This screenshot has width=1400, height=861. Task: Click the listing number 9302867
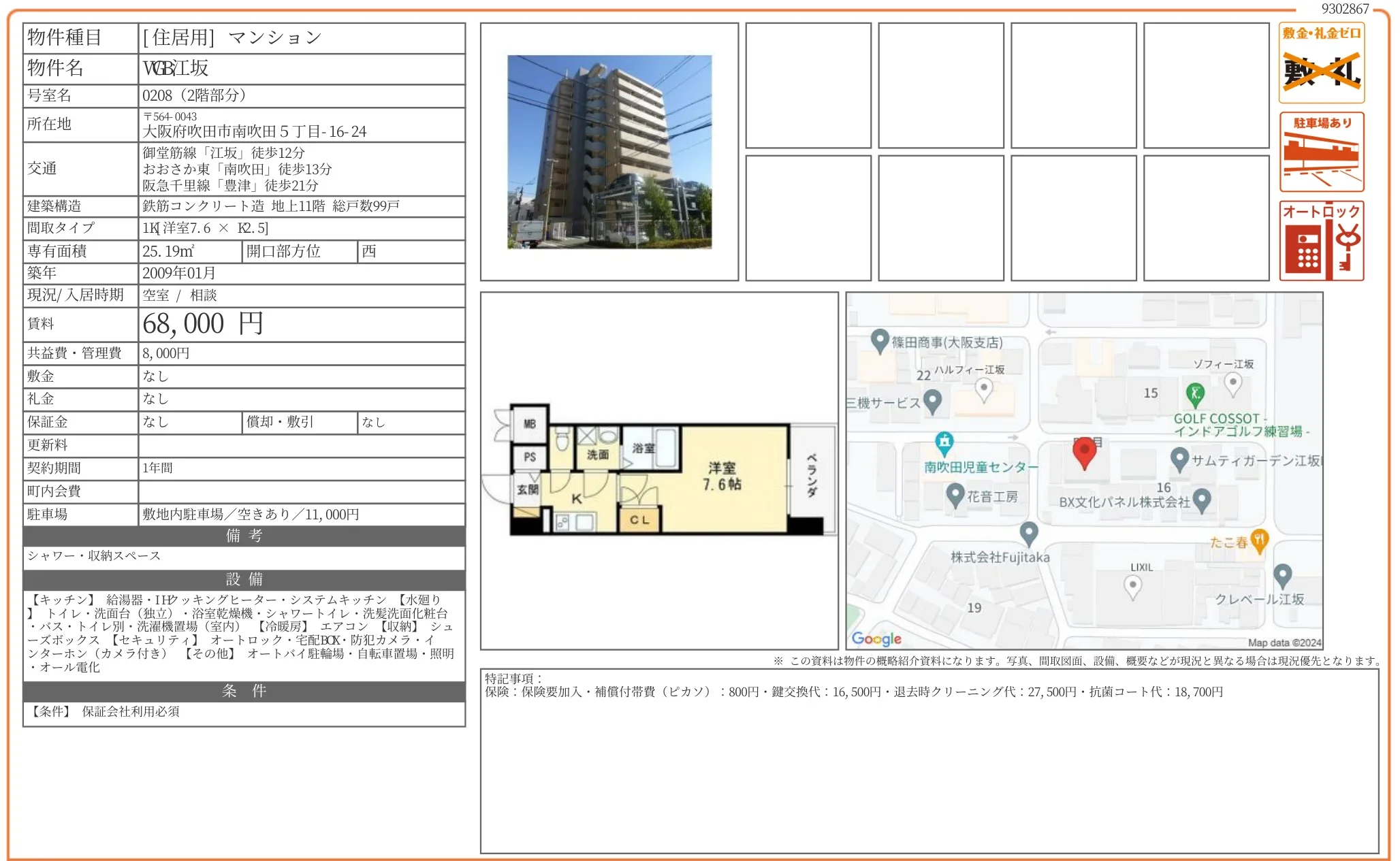[x=1345, y=8]
